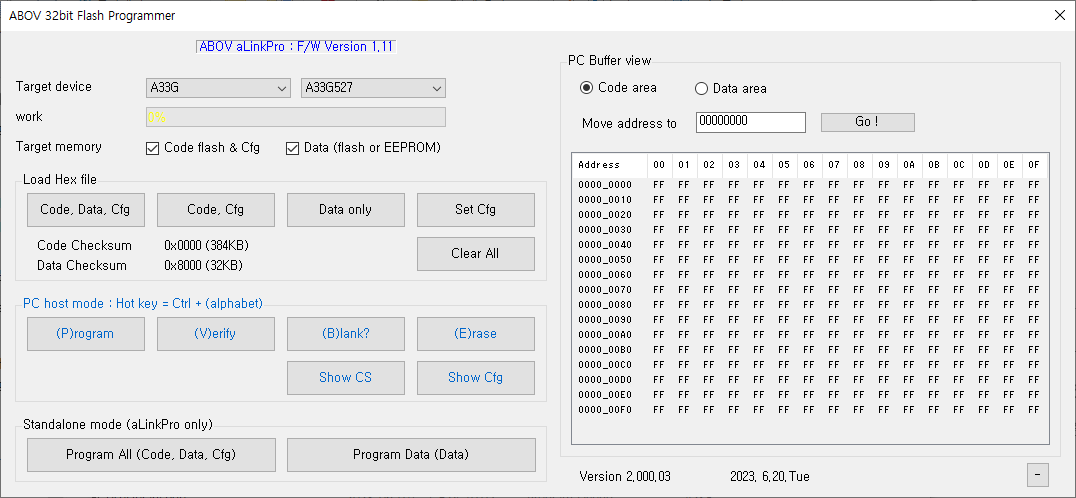1076x498 pixels.
Task: Click Program All (Code, Data, Cfg)
Action: [150, 455]
